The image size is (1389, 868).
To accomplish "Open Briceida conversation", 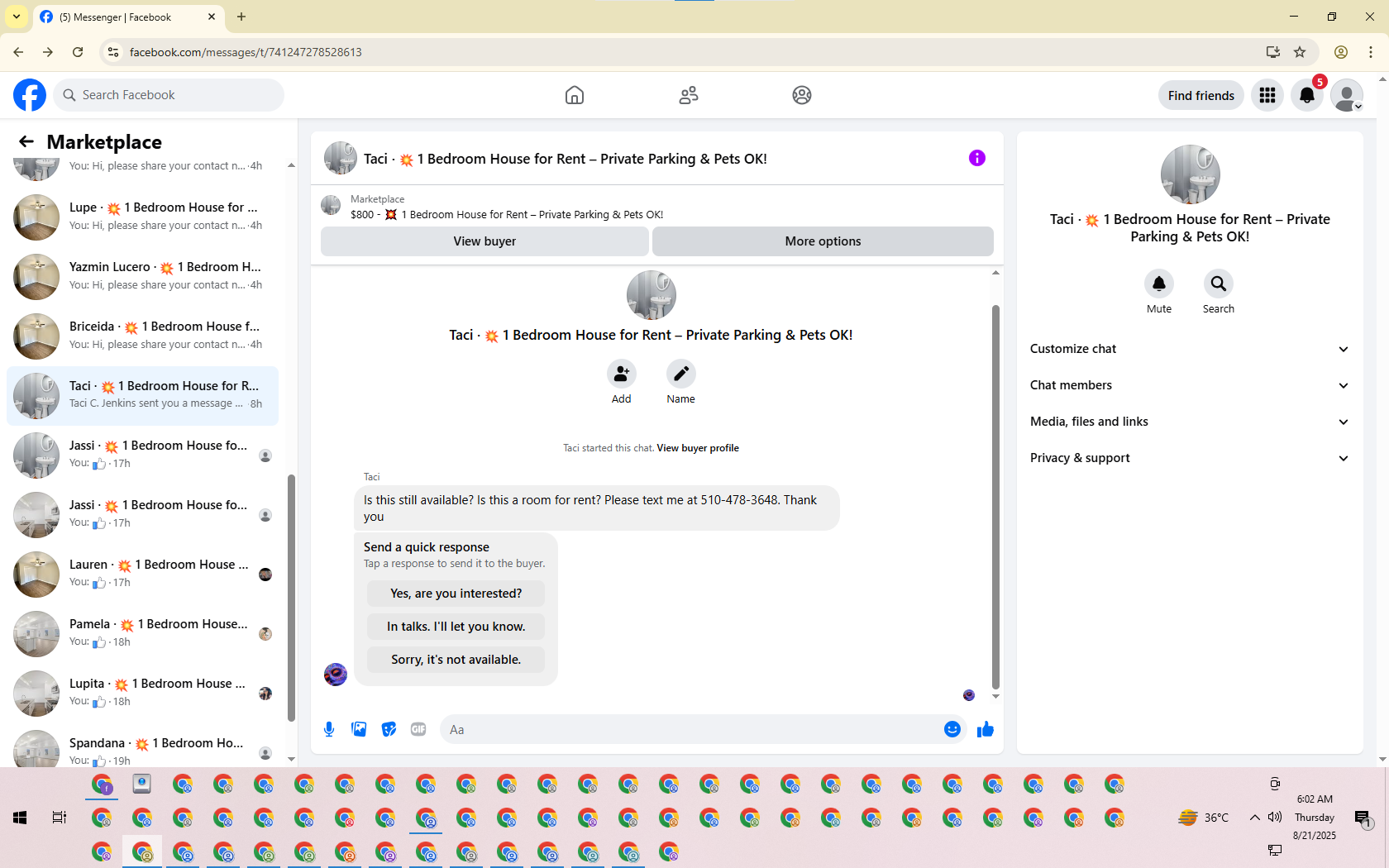I will (142, 336).
